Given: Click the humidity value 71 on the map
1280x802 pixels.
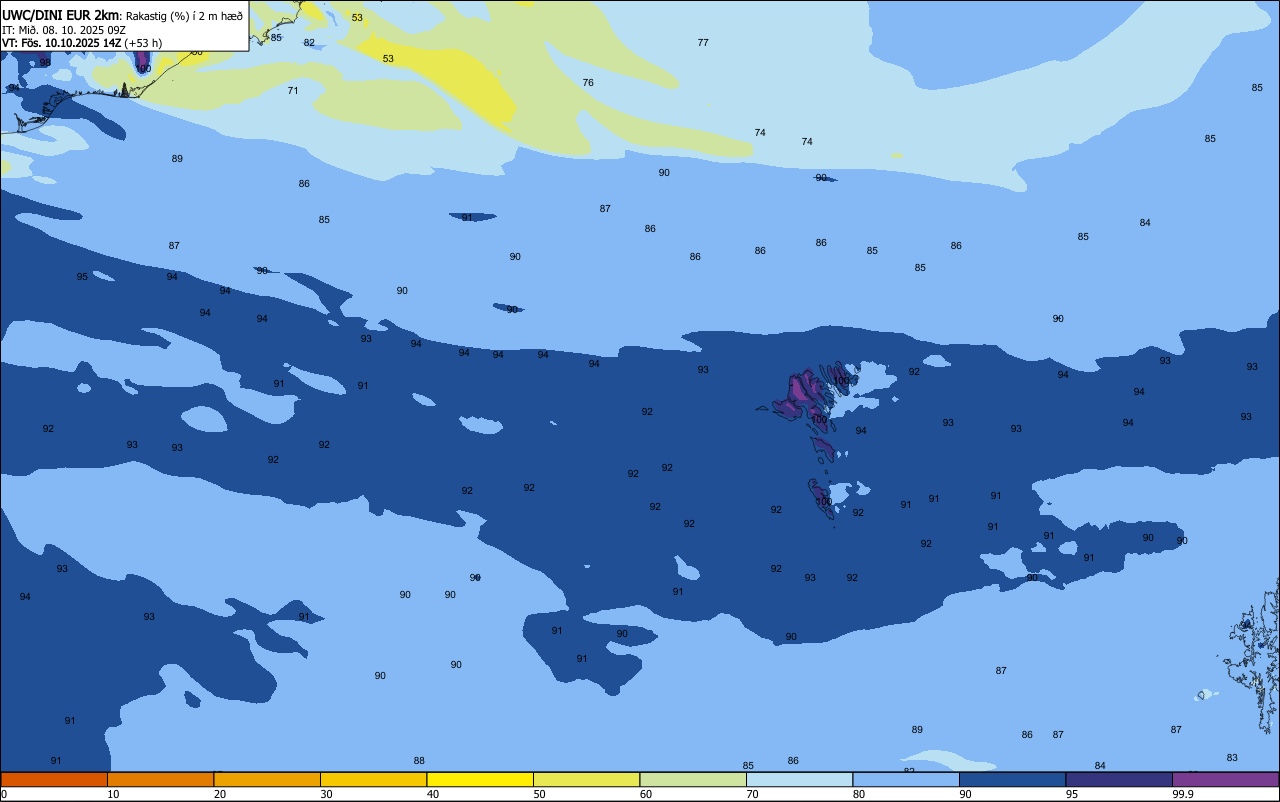Looking at the screenshot, I should coord(293,90).
